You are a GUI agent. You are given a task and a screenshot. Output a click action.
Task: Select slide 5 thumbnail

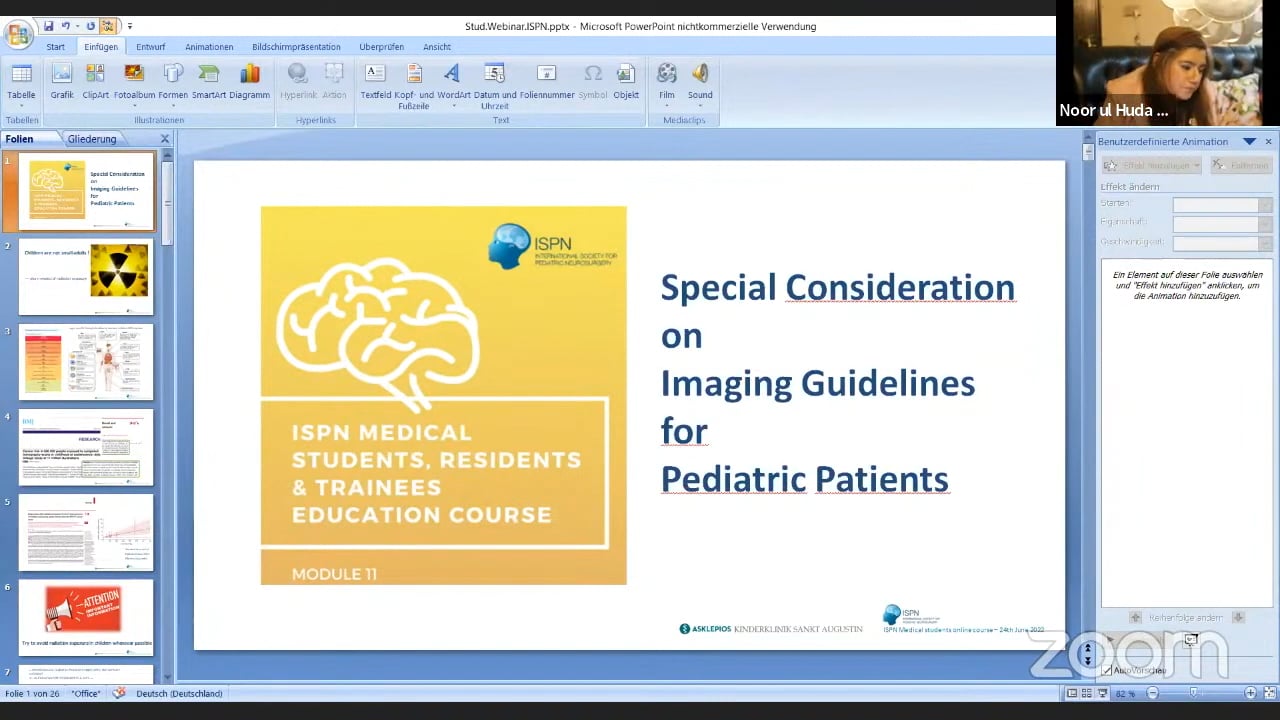[86, 531]
